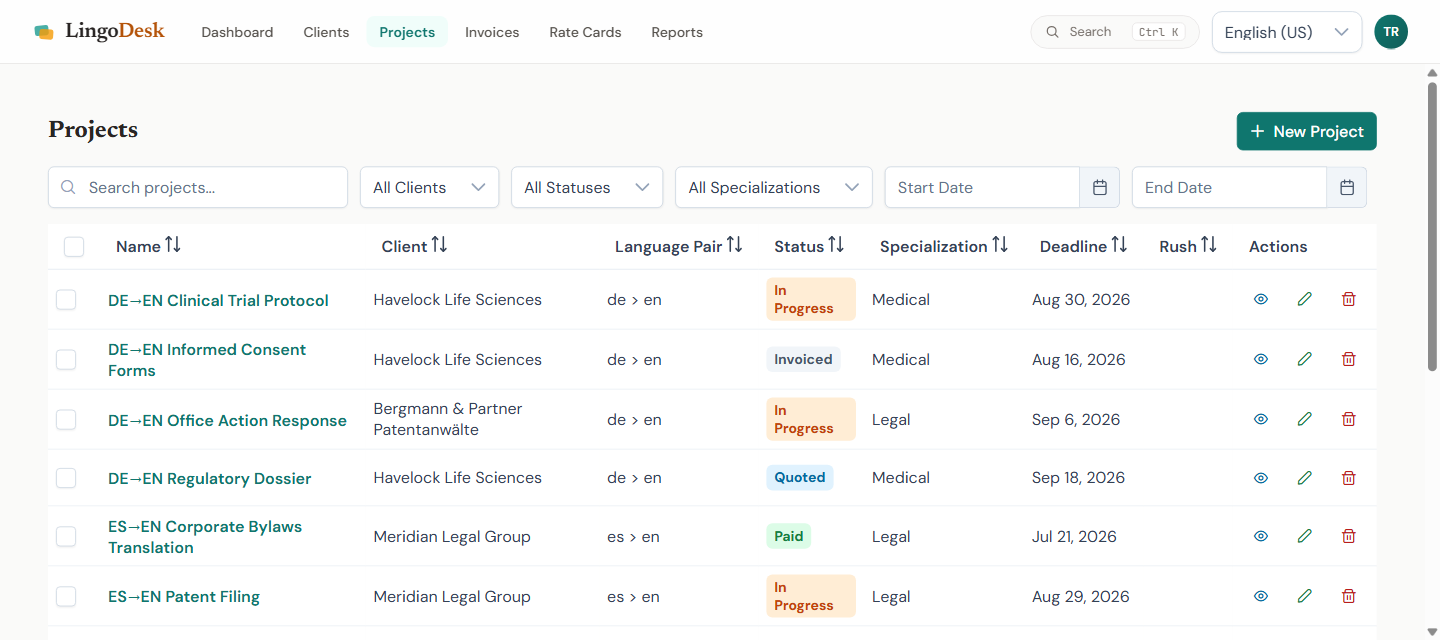Select the DE→EN Regulatory Dossier row checkbox

[66, 478]
